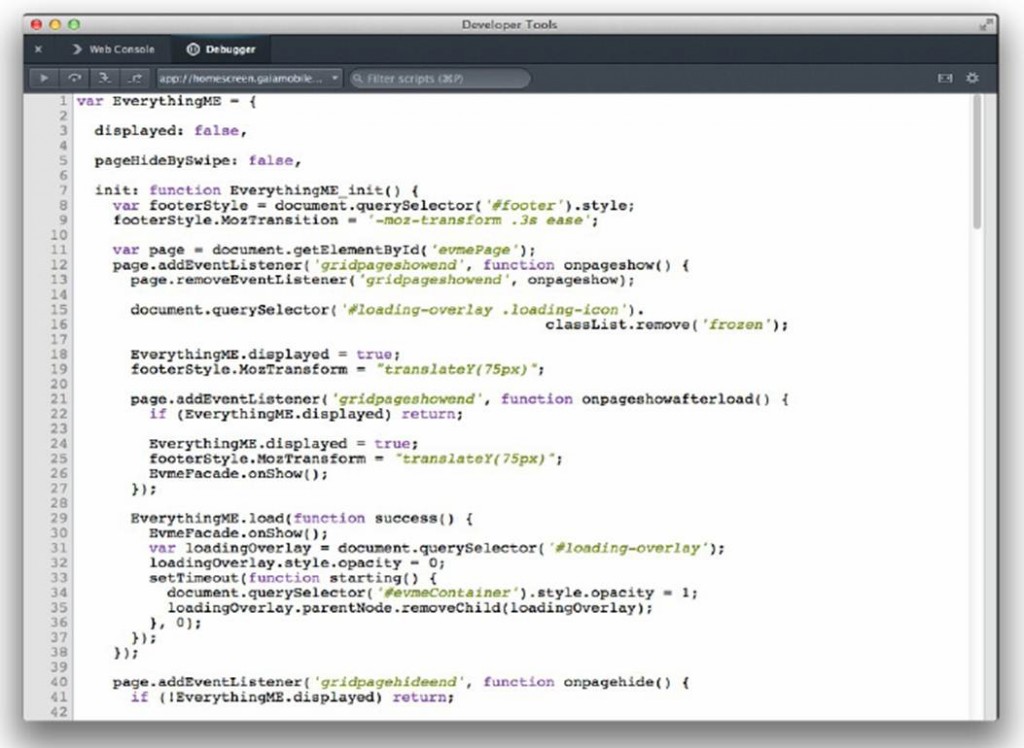The image size is (1024, 748).
Task: Click the Resume play button in debugger
Action: [x=44, y=78]
